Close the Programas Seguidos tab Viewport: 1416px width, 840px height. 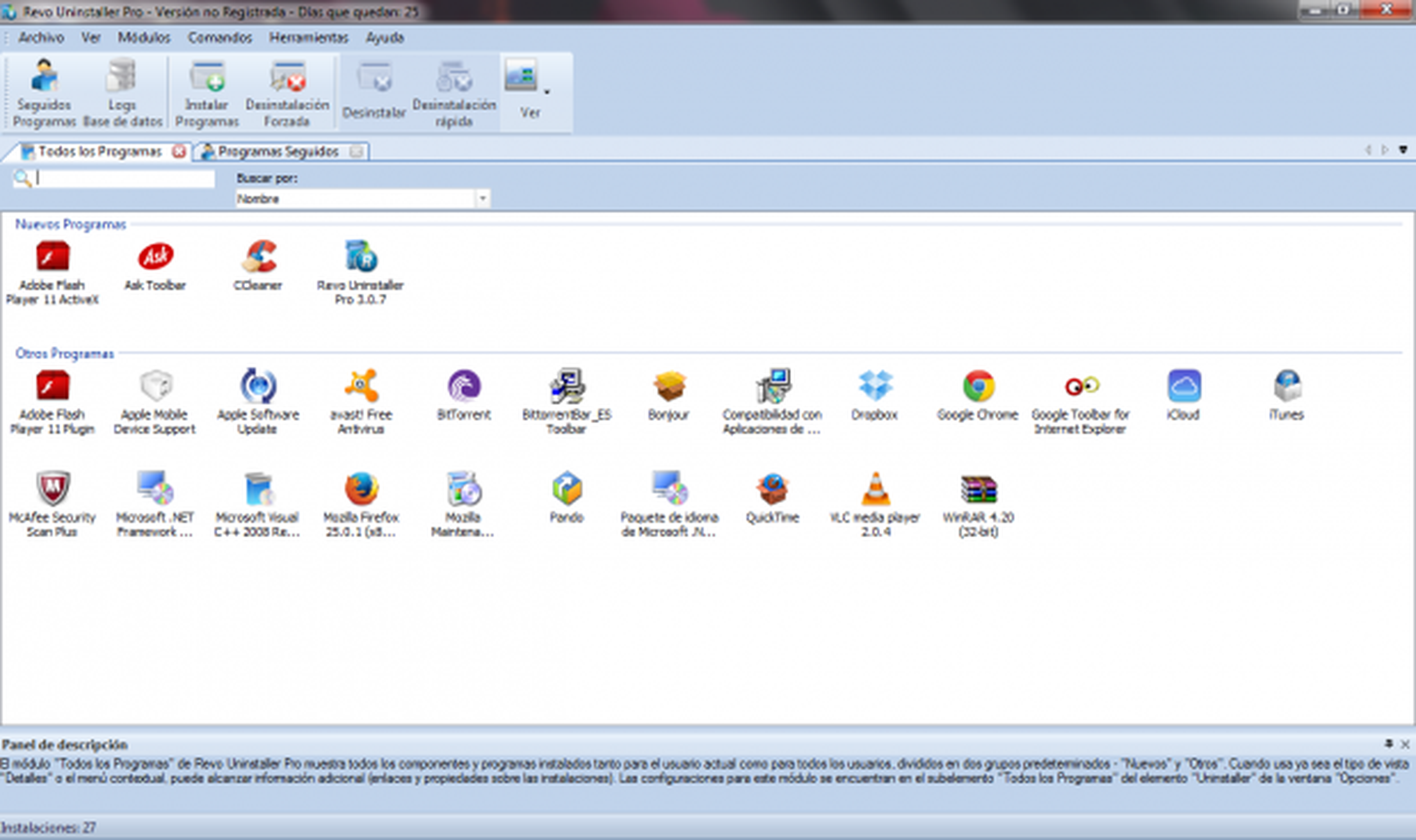(356, 152)
